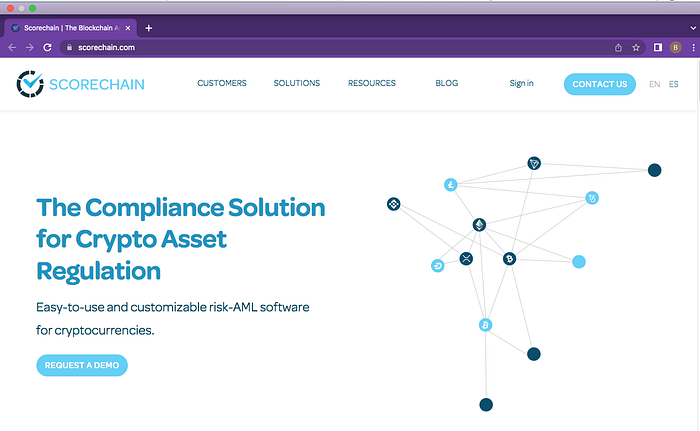
Task: Click the plain light blue graph node
Action: pos(579,262)
